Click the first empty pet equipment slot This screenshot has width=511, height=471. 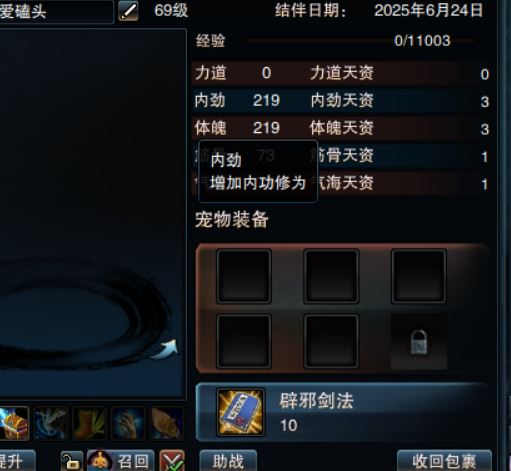pos(244,276)
